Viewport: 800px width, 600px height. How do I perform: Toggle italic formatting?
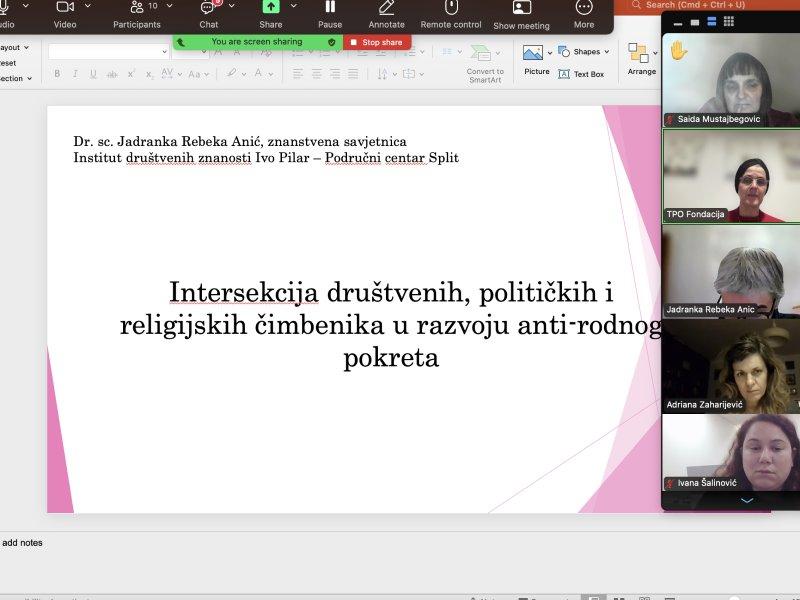click(x=72, y=73)
